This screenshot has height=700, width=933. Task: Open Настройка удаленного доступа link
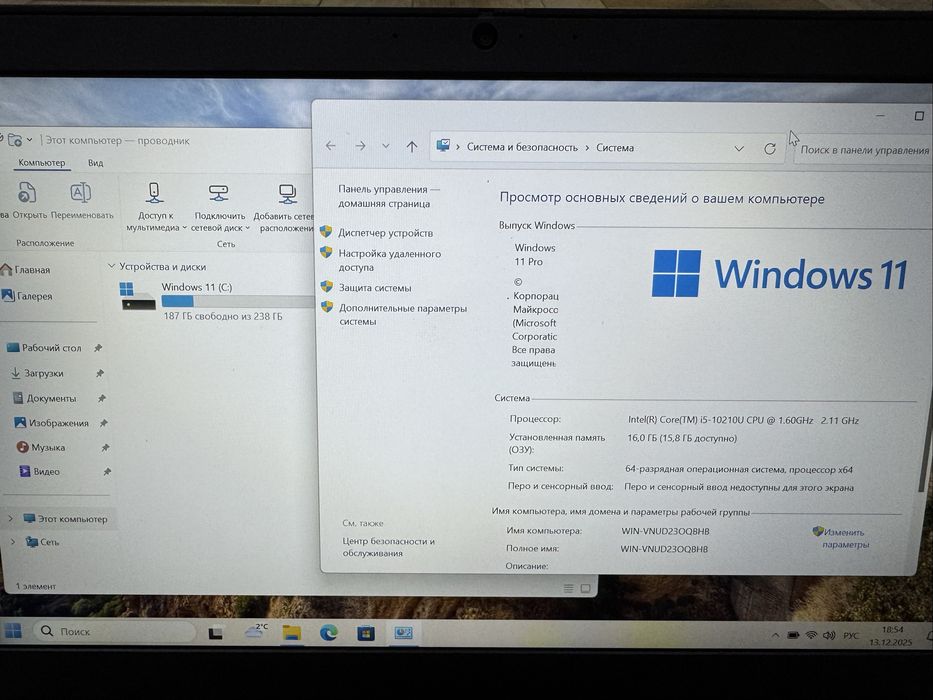click(x=390, y=260)
